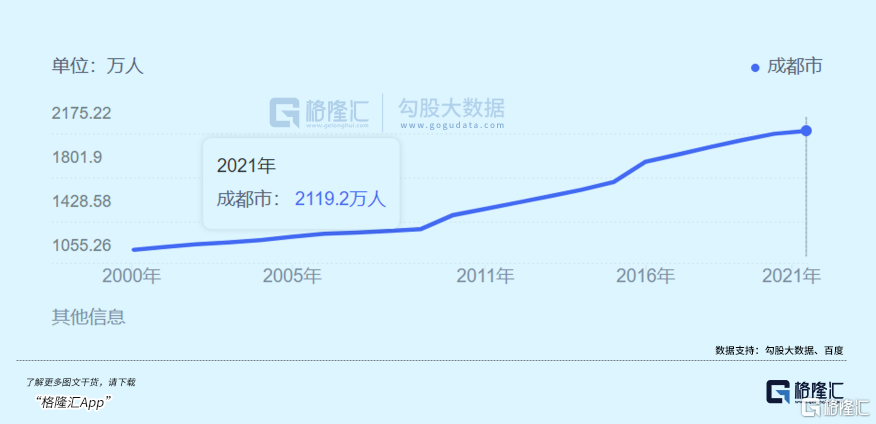
Task: Click the 格隆汇 logo in footer
Action: click(806, 392)
